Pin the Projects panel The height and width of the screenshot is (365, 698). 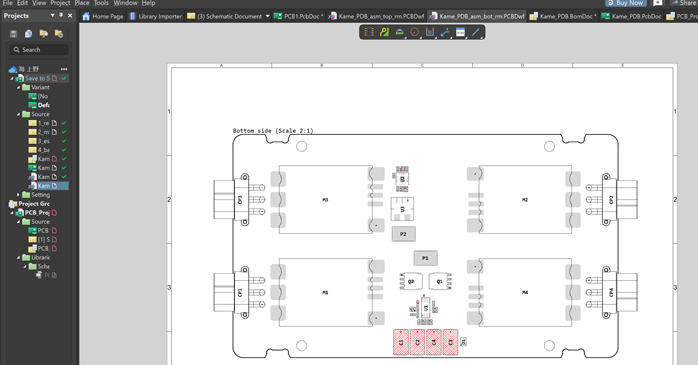61,15
